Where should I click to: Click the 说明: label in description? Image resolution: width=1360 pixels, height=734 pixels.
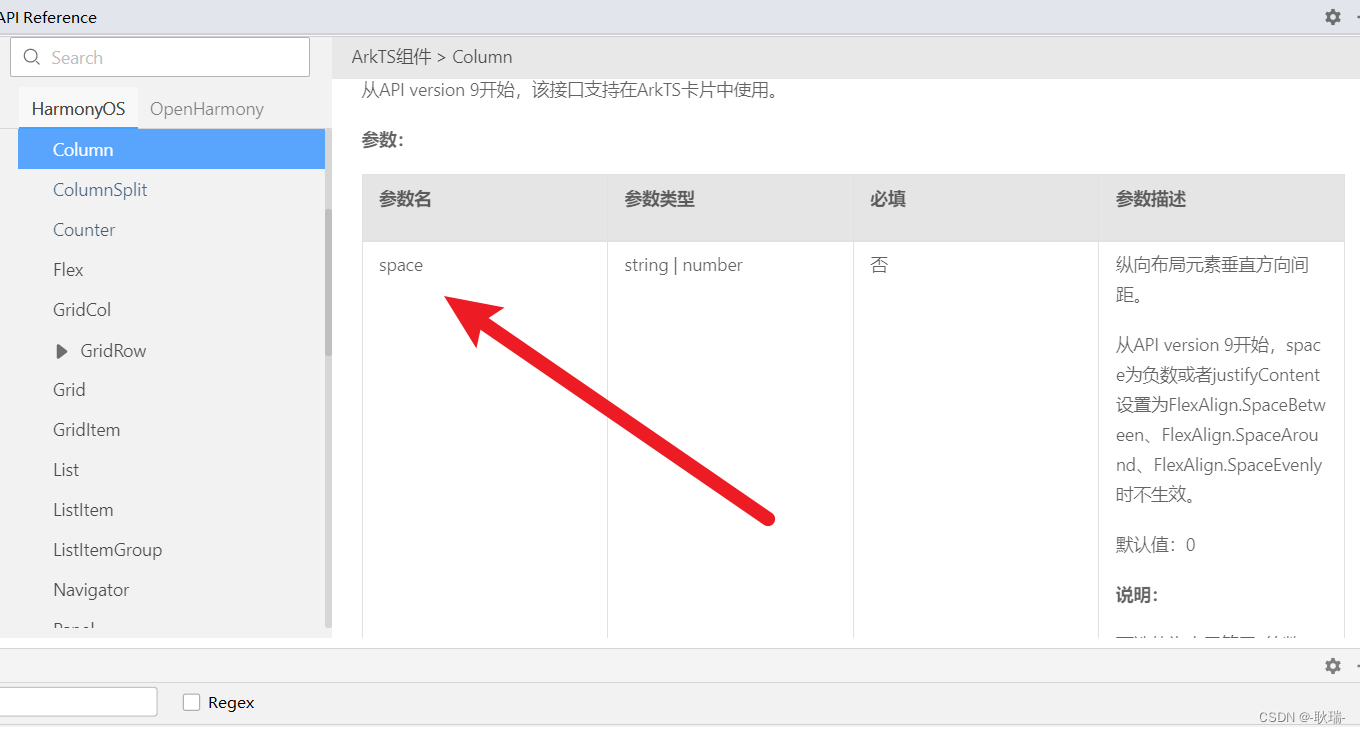click(1137, 595)
